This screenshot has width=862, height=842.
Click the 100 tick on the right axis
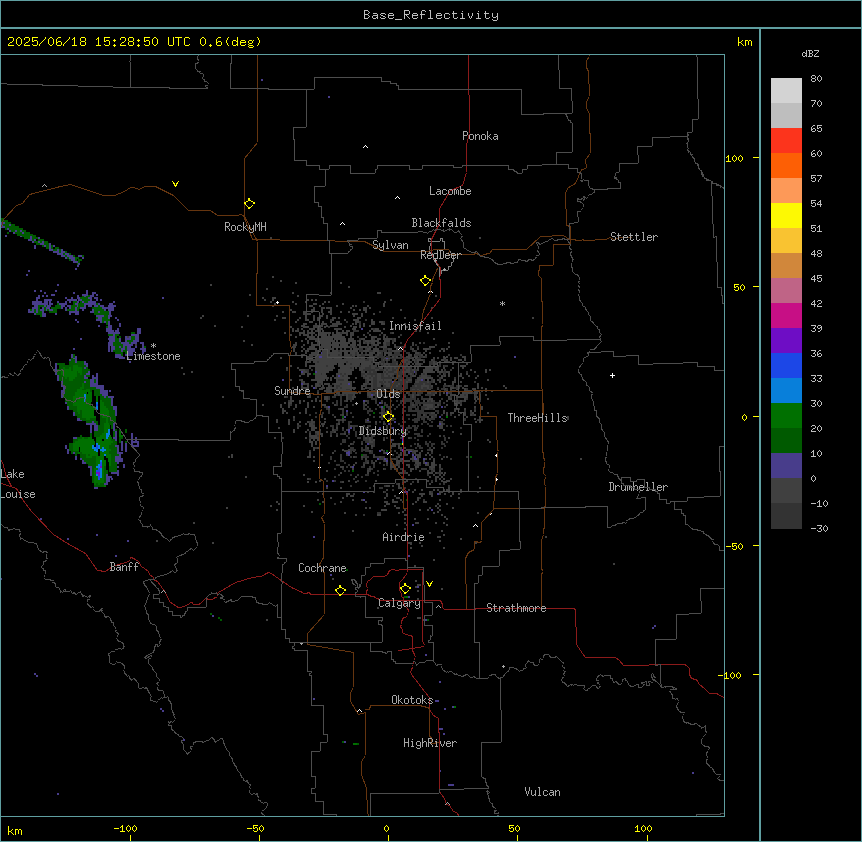click(x=734, y=158)
